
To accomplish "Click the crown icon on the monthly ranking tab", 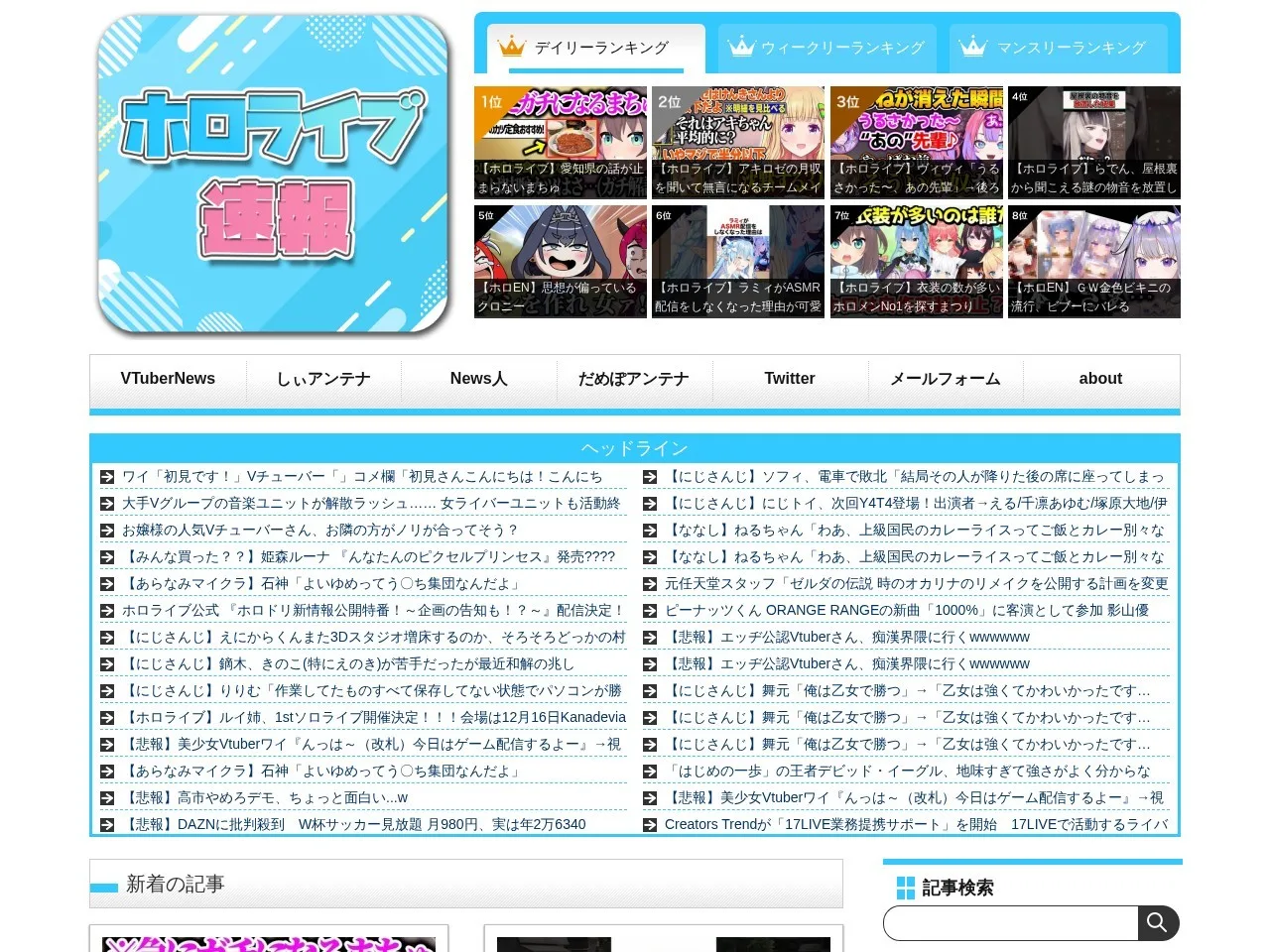I will [973, 47].
